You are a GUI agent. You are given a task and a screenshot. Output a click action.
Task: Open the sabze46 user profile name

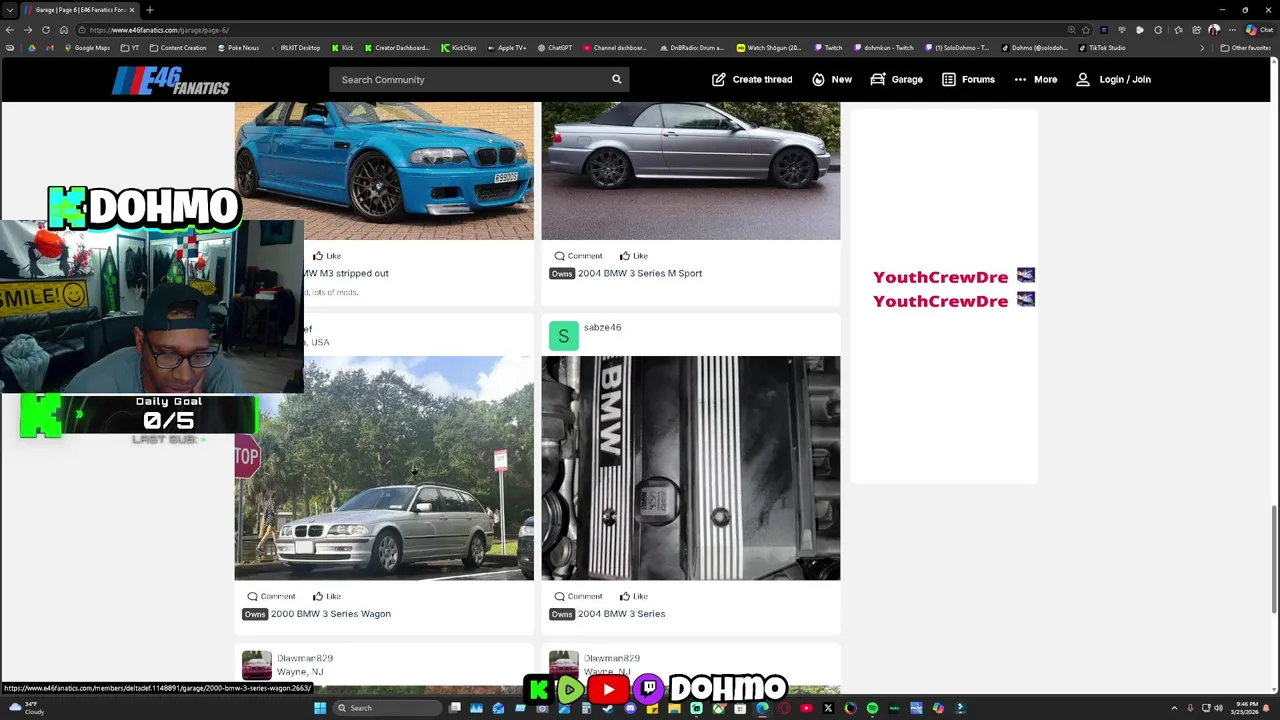point(602,327)
